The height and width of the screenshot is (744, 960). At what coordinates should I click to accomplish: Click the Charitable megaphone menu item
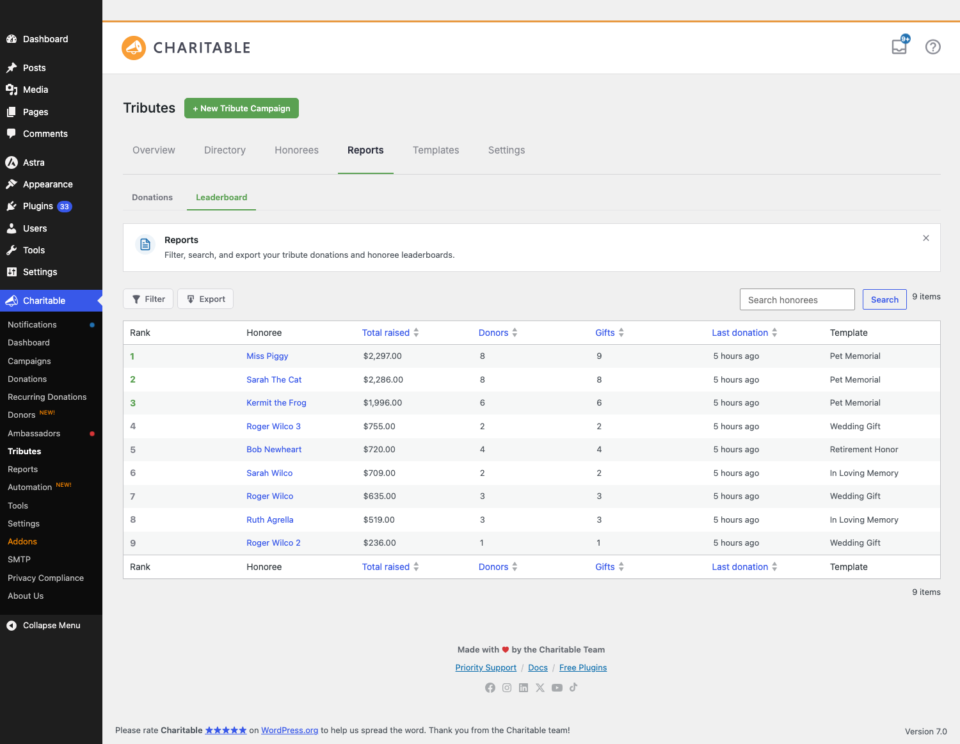[x=51, y=301]
